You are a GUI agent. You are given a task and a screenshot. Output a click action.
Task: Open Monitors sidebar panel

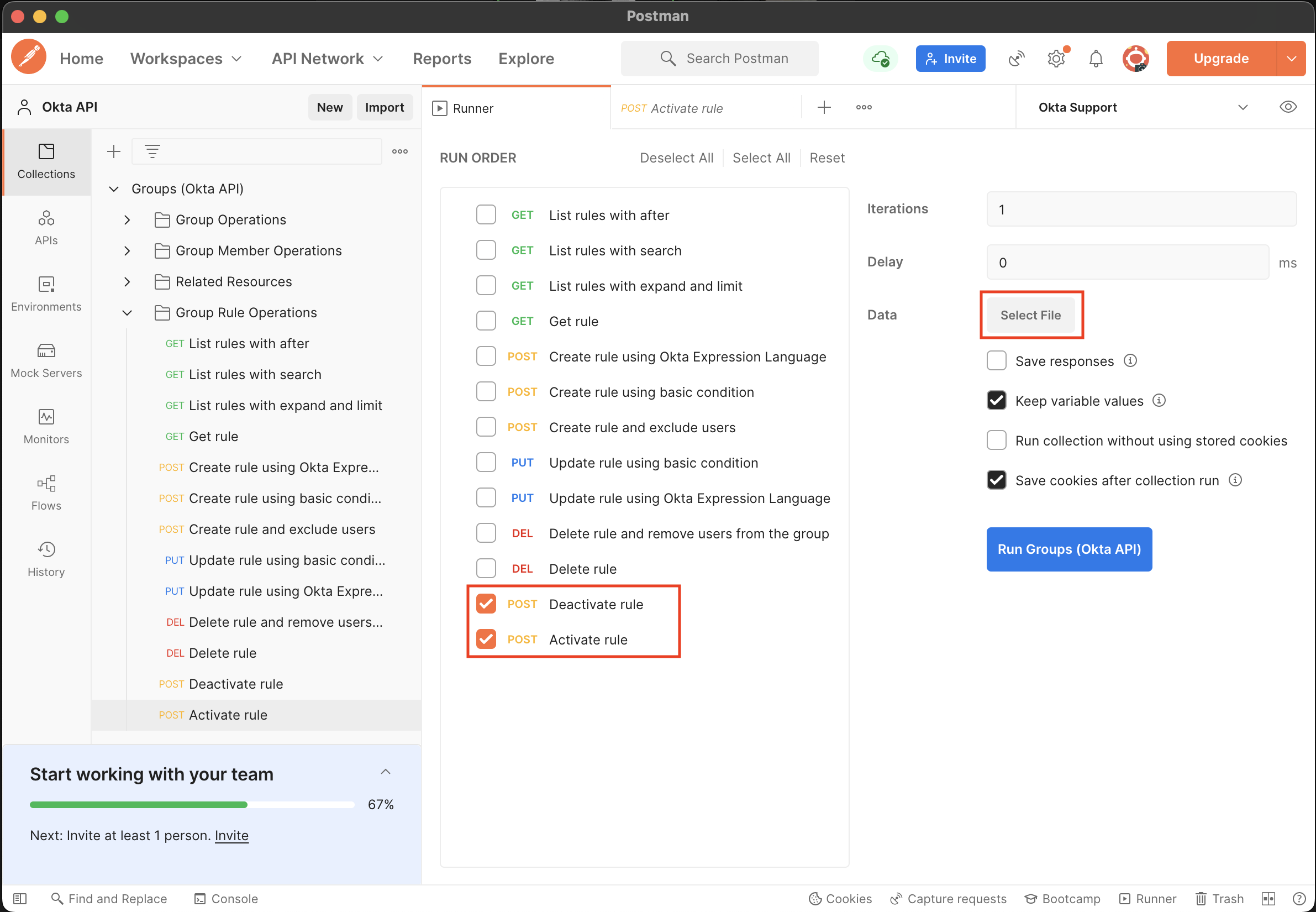(x=46, y=427)
